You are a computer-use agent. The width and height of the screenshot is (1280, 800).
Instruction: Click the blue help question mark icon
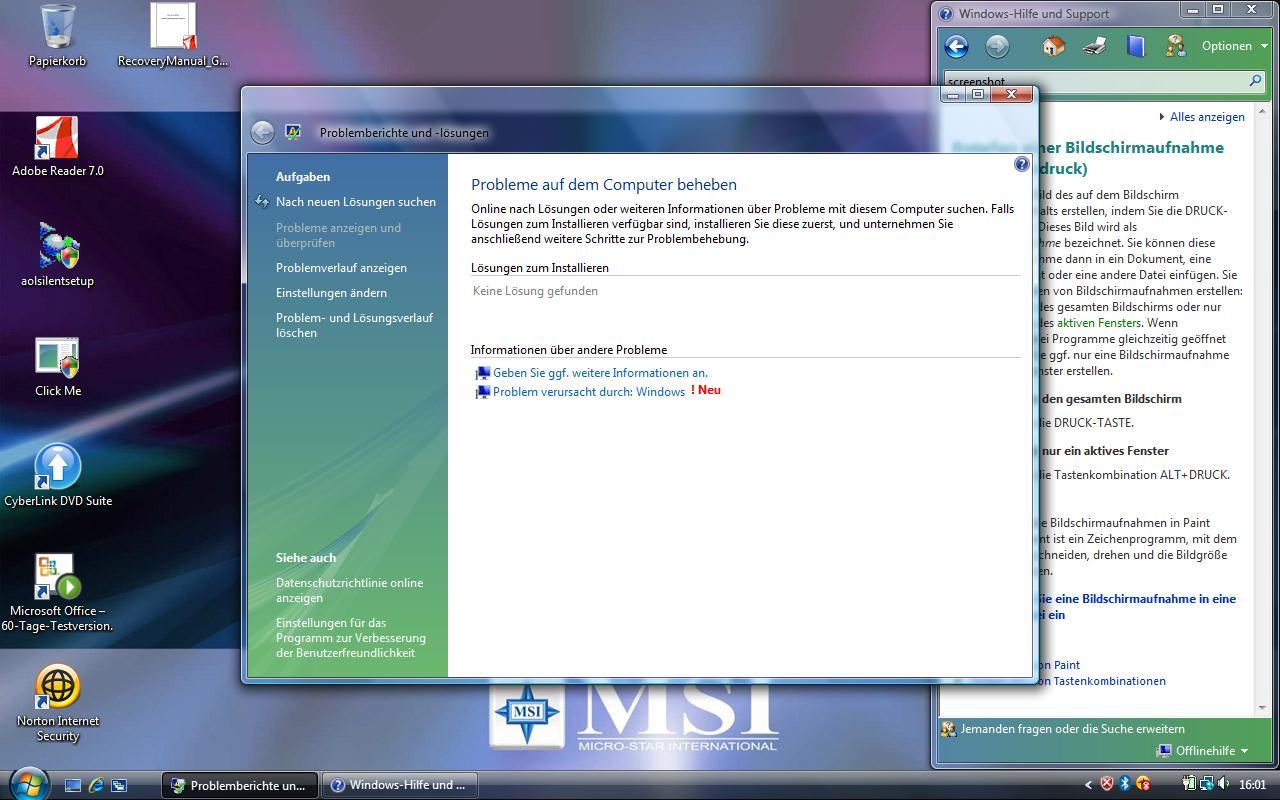[x=1021, y=164]
